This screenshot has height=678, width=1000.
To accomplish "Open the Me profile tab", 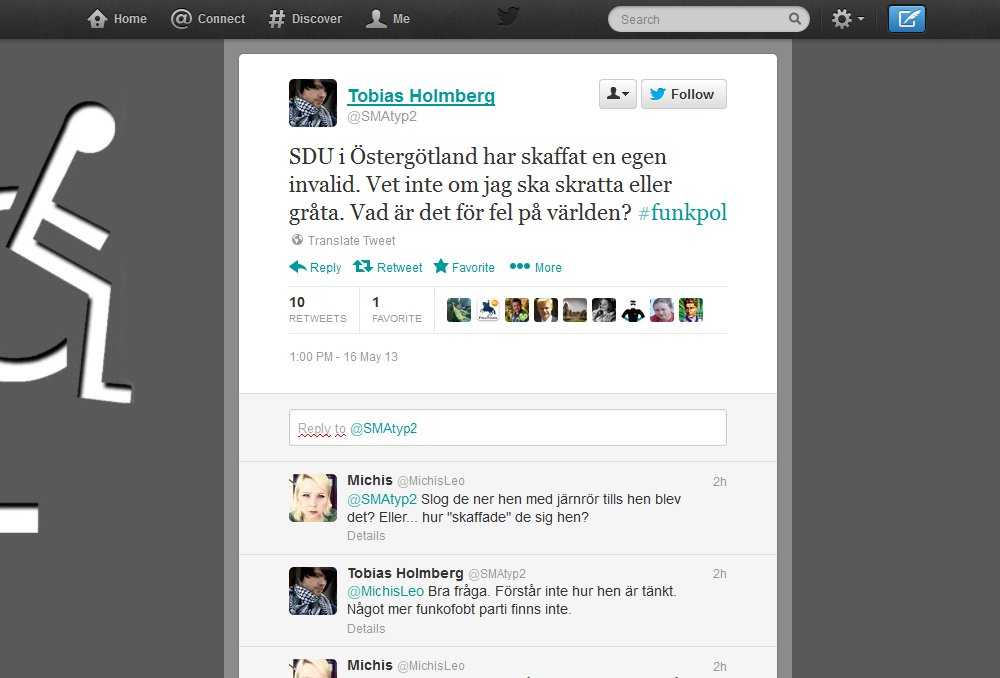I will point(388,18).
